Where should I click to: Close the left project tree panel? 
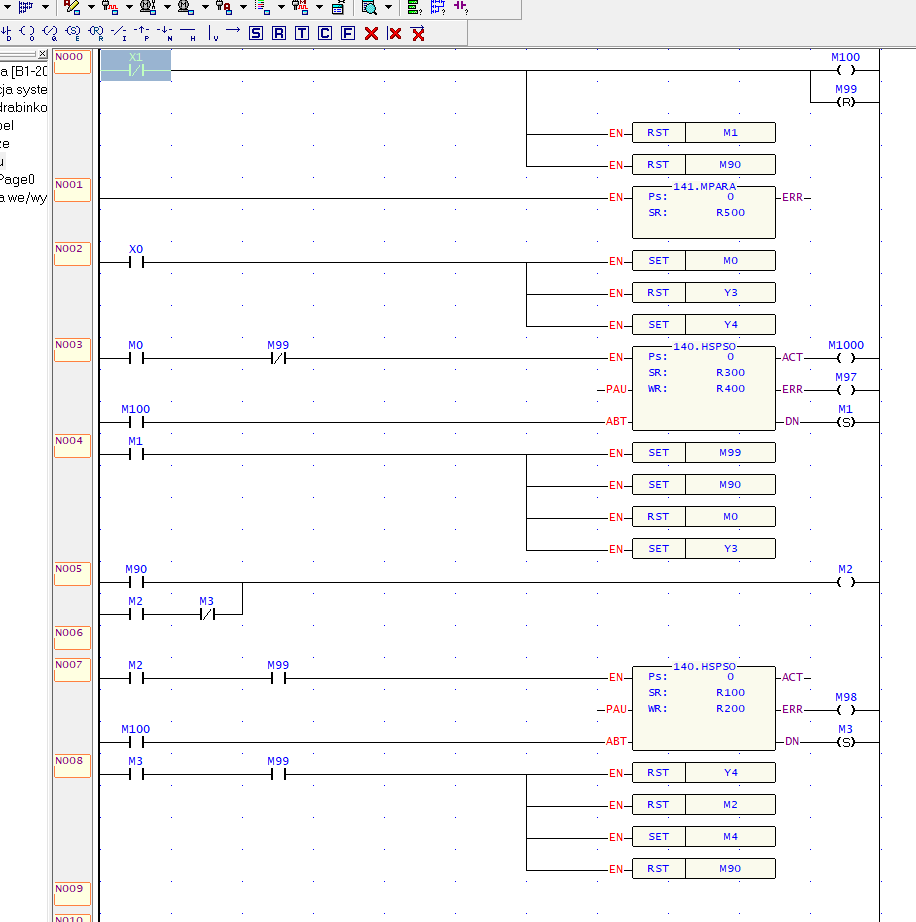[x=43, y=54]
